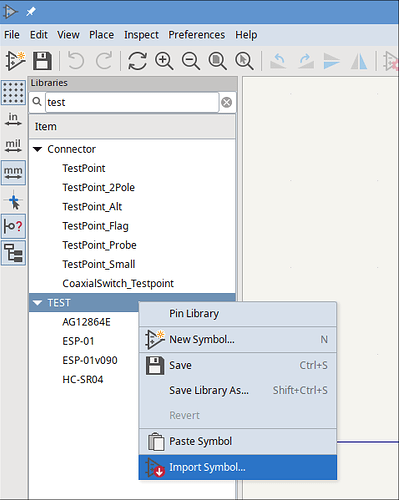The image size is (399, 500).
Task: Select TestPoint_Probe symbol
Action: [99, 245]
